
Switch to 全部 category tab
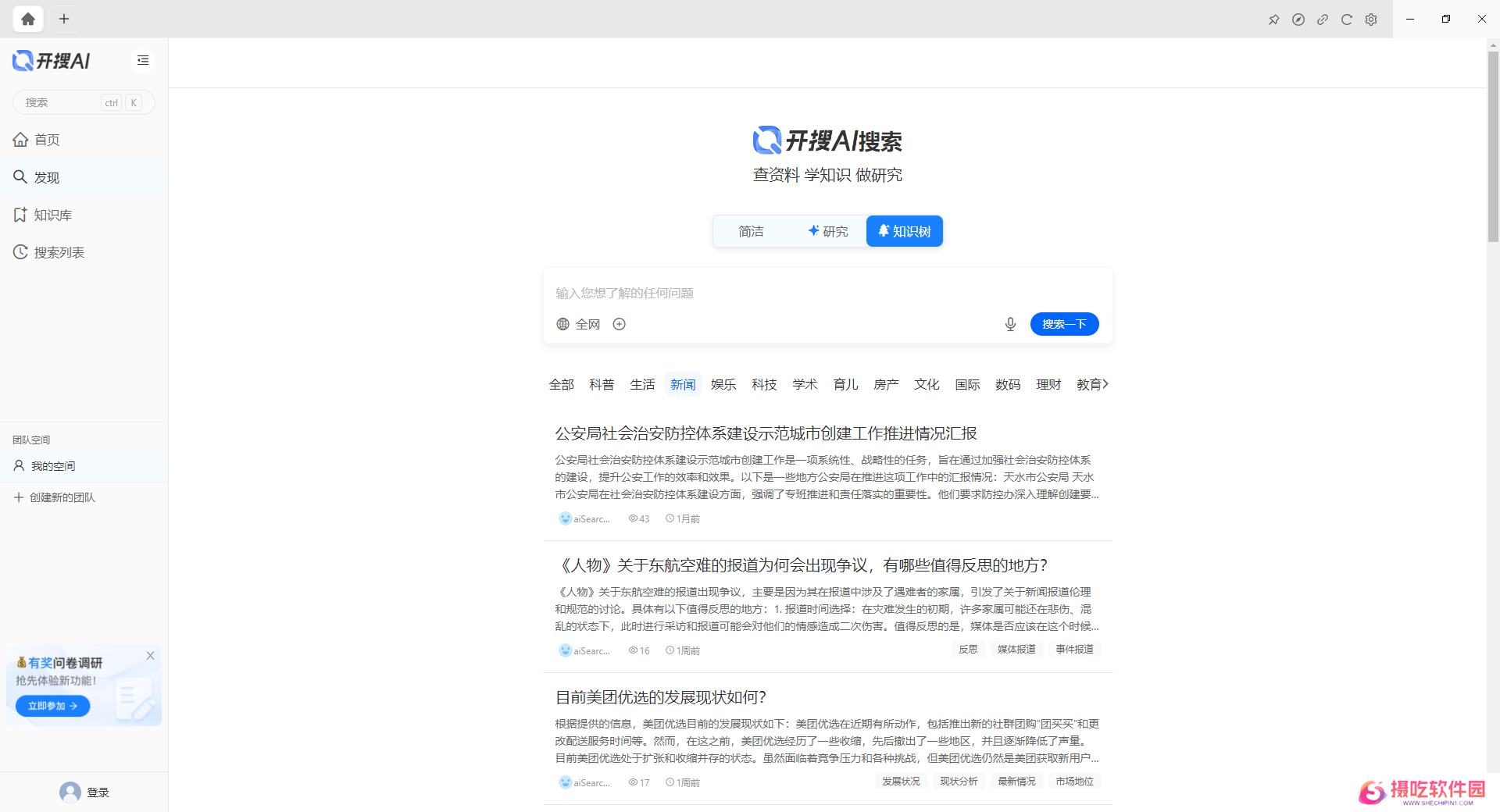(561, 384)
